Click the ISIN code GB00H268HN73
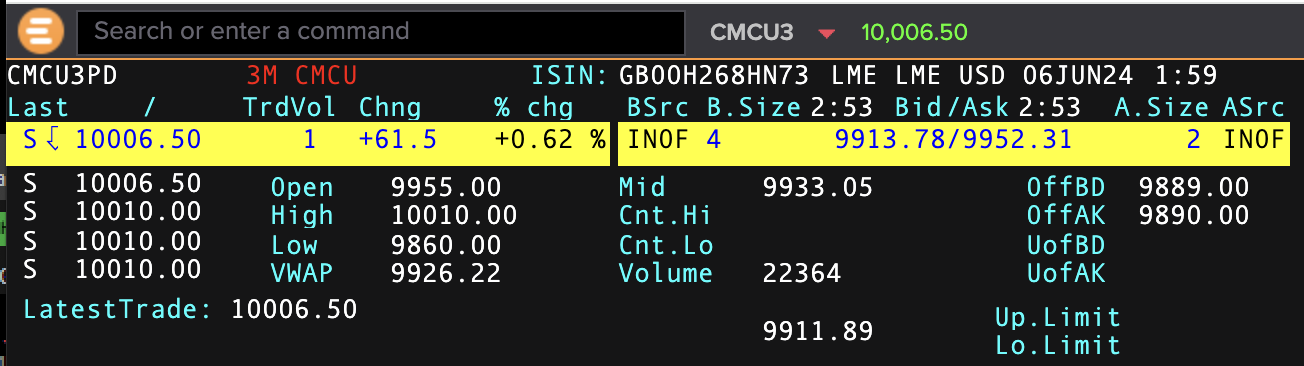This screenshot has height=366, width=1304. click(718, 76)
